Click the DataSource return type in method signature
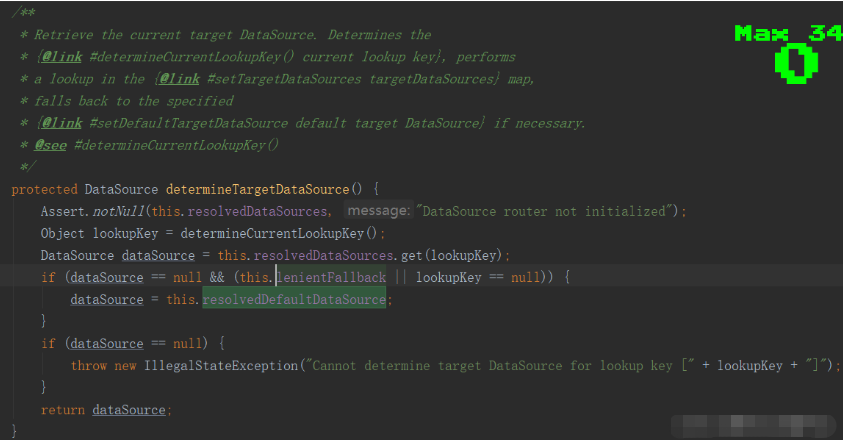 pyautogui.click(x=122, y=189)
